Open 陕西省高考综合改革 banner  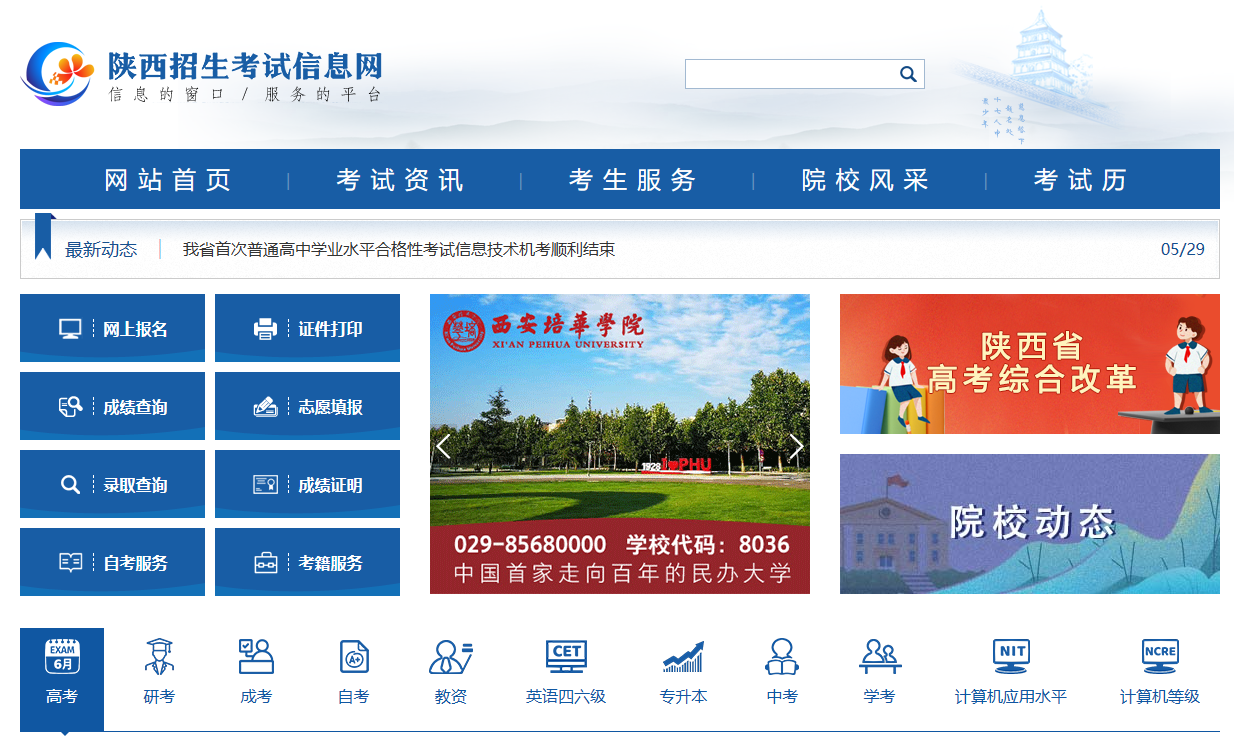pos(1030,364)
